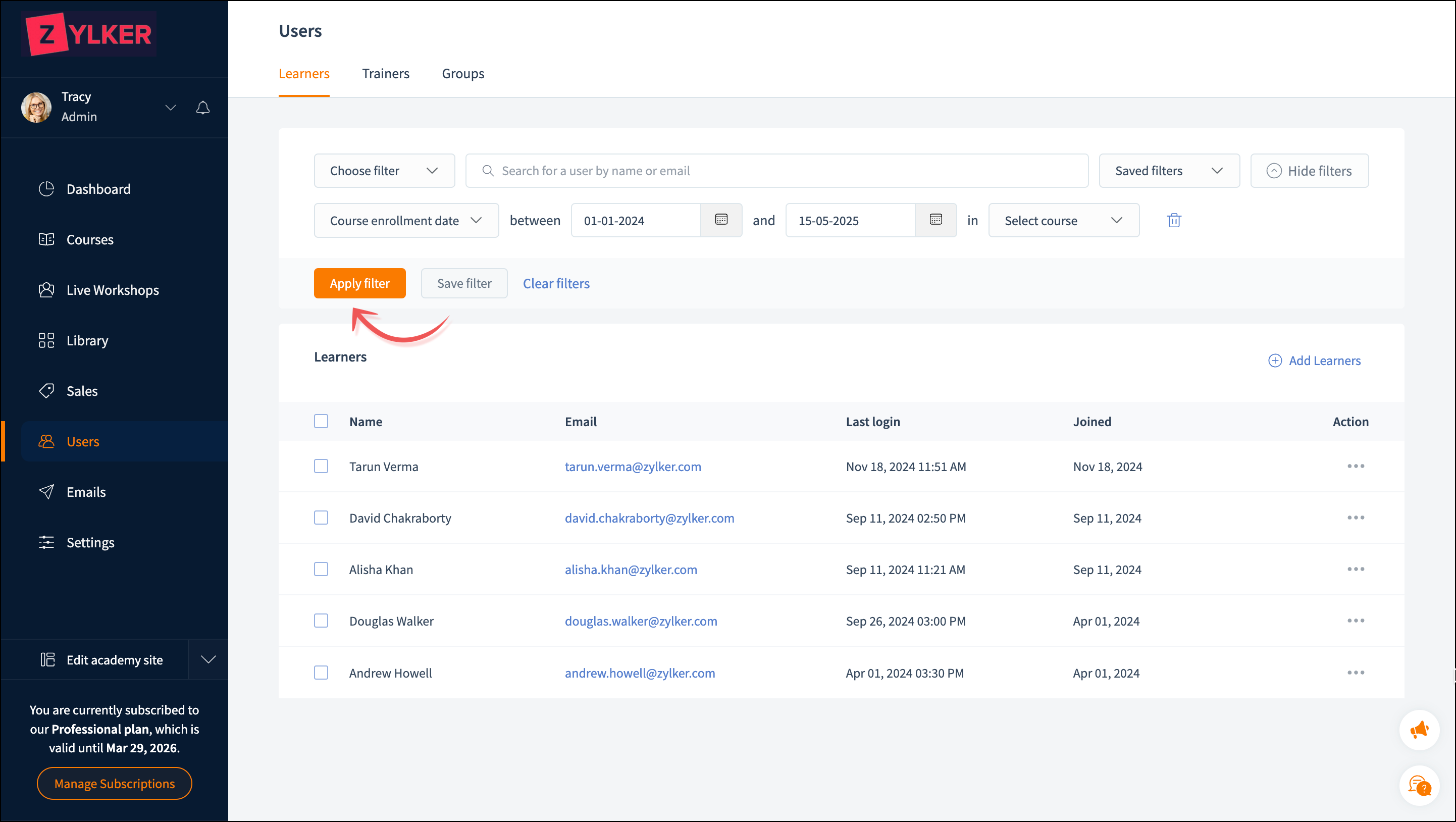The height and width of the screenshot is (822, 1456).
Task: Click the announcements megaphone icon
Action: point(1419,730)
